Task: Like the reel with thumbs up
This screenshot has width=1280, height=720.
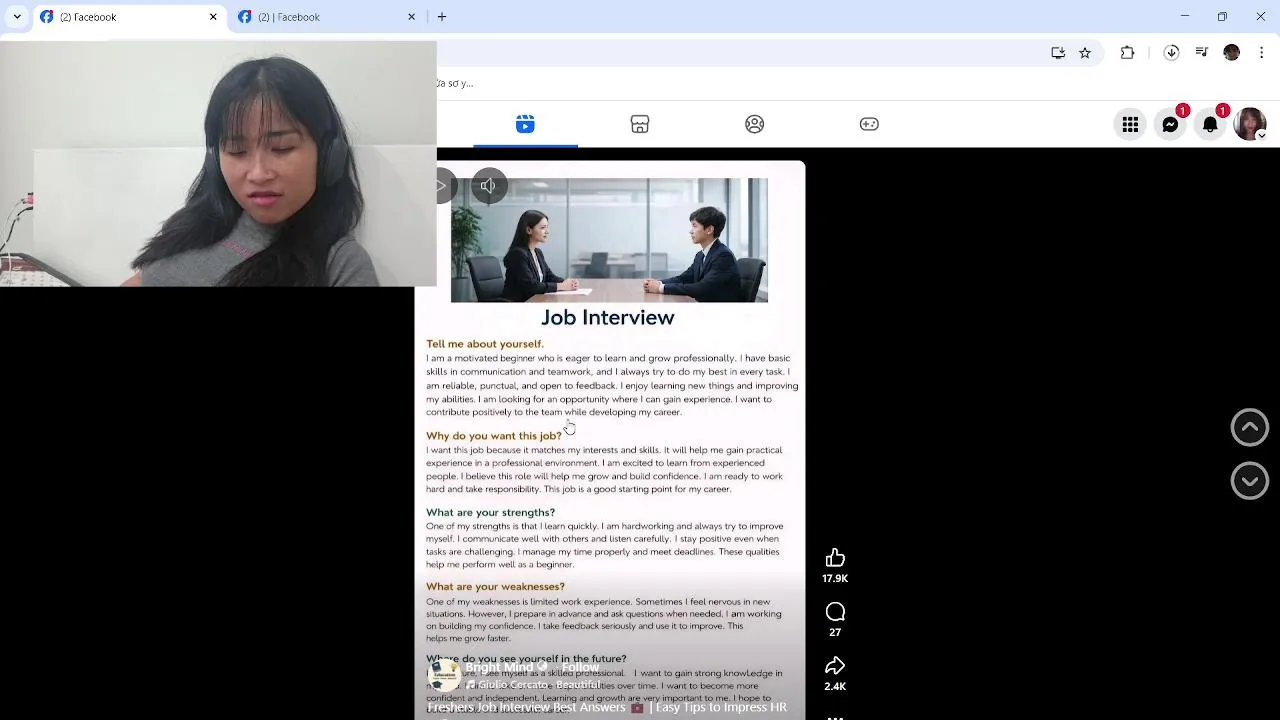Action: (835, 558)
